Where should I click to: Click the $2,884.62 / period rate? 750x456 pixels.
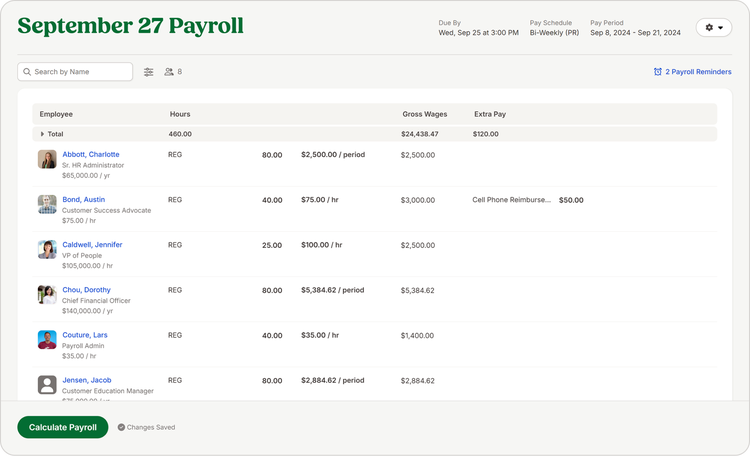coord(332,380)
